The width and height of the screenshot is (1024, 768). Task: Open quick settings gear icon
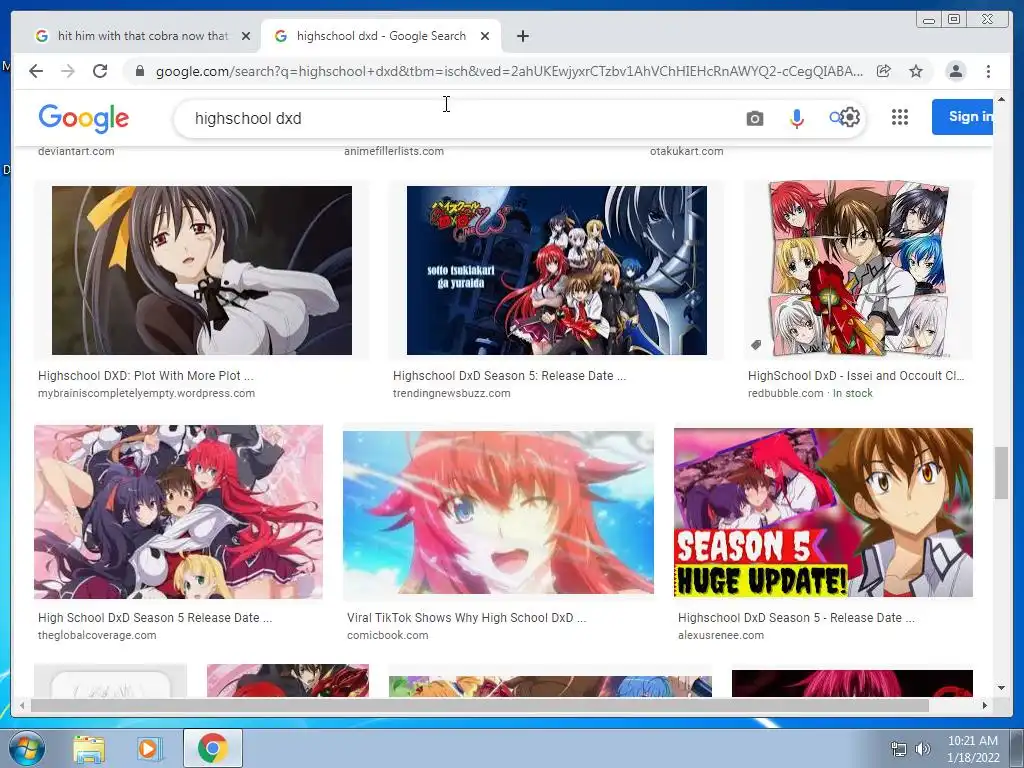pos(850,118)
